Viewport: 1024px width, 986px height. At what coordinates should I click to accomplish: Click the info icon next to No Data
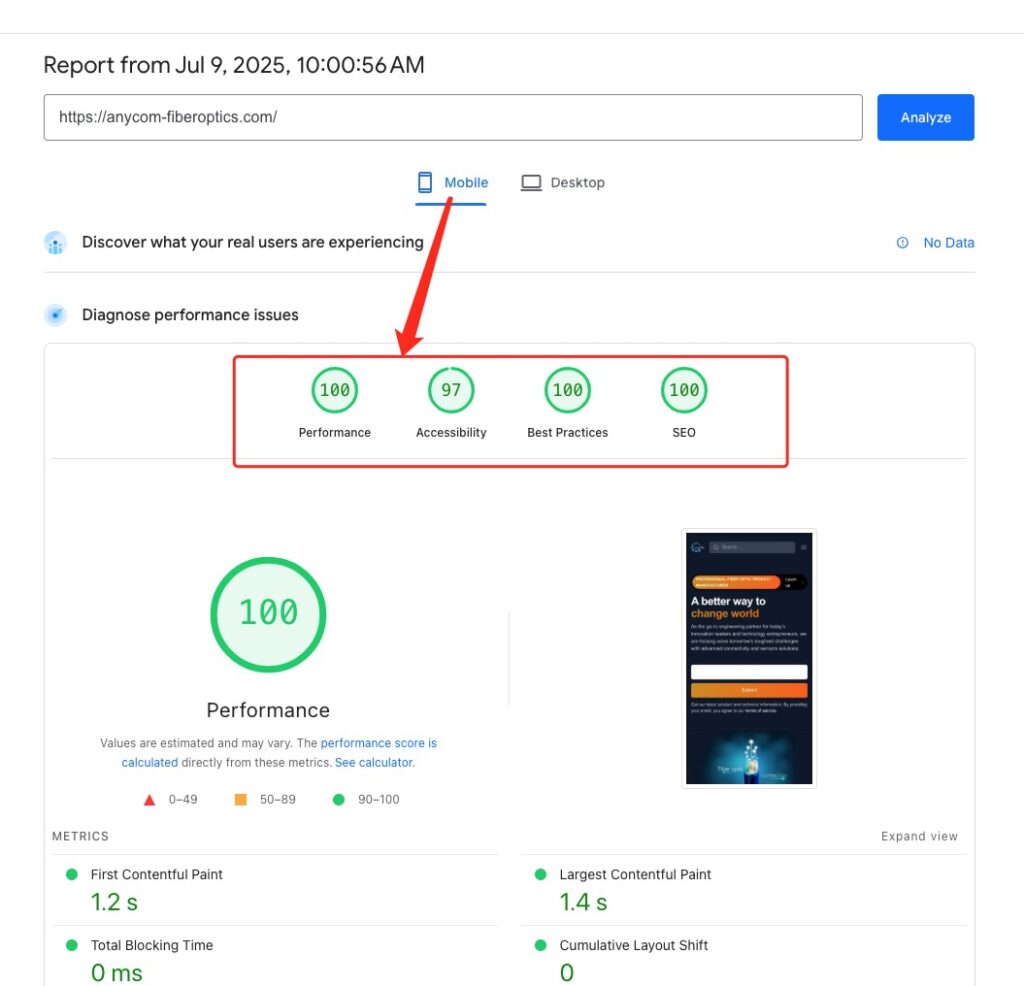pyautogui.click(x=902, y=242)
